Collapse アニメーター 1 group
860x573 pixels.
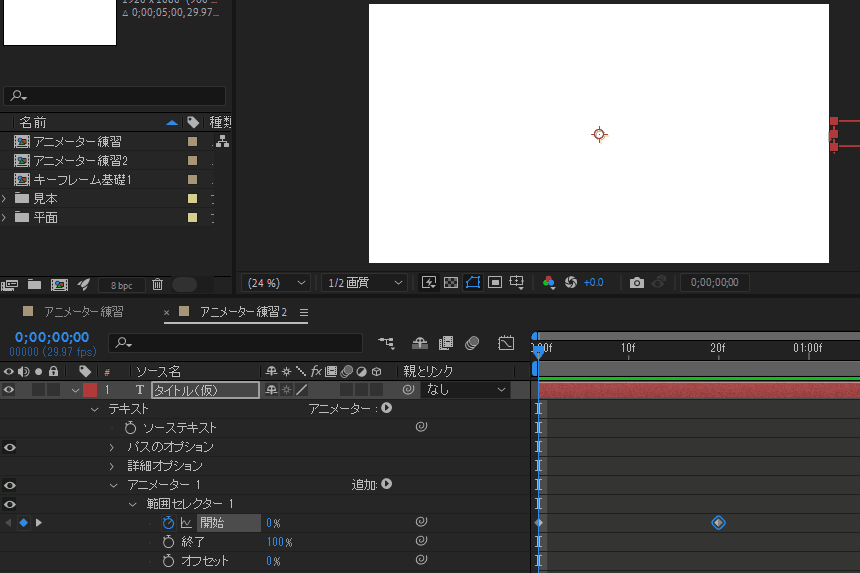pyautogui.click(x=114, y=485)
